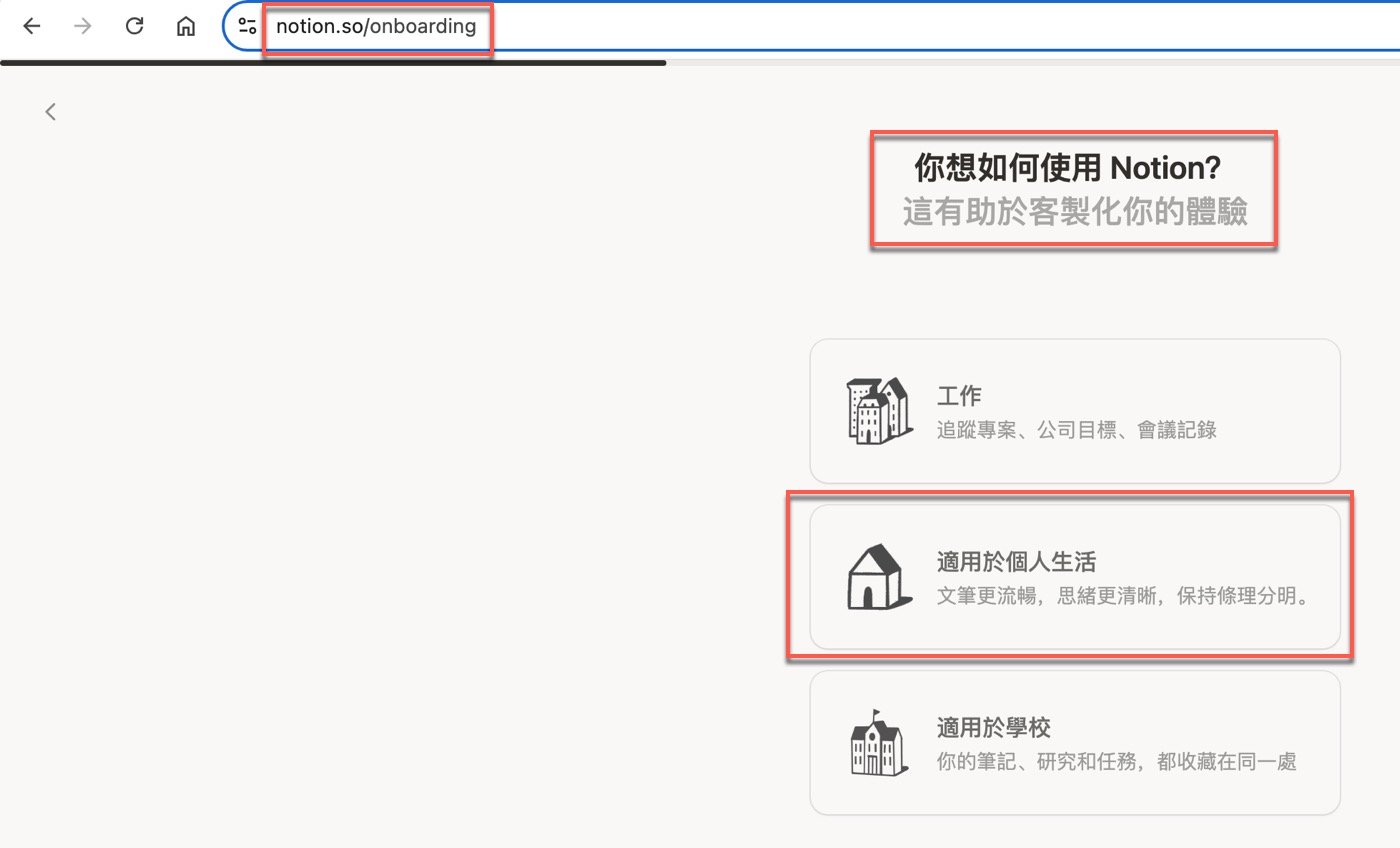
Task: Go back with the browser back arrow
Action: coord(32,27)
